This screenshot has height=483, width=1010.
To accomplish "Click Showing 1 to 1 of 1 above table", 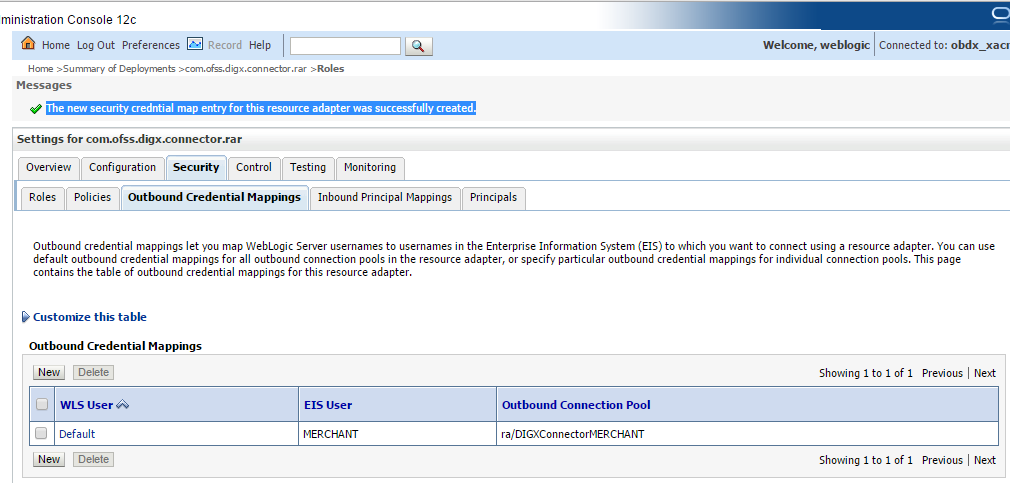I will point(866,373).
